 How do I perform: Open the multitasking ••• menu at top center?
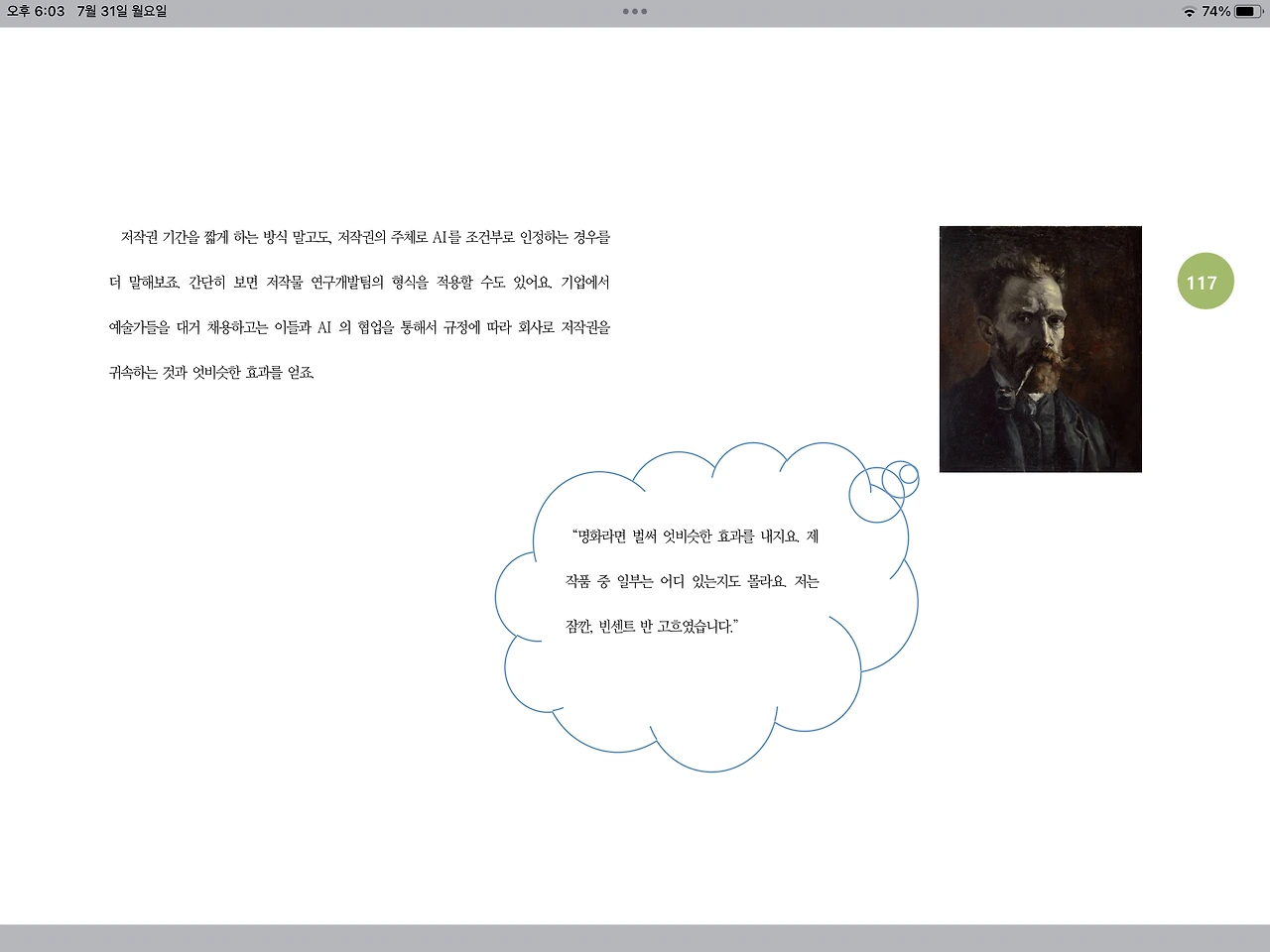(x=634, y=12)
